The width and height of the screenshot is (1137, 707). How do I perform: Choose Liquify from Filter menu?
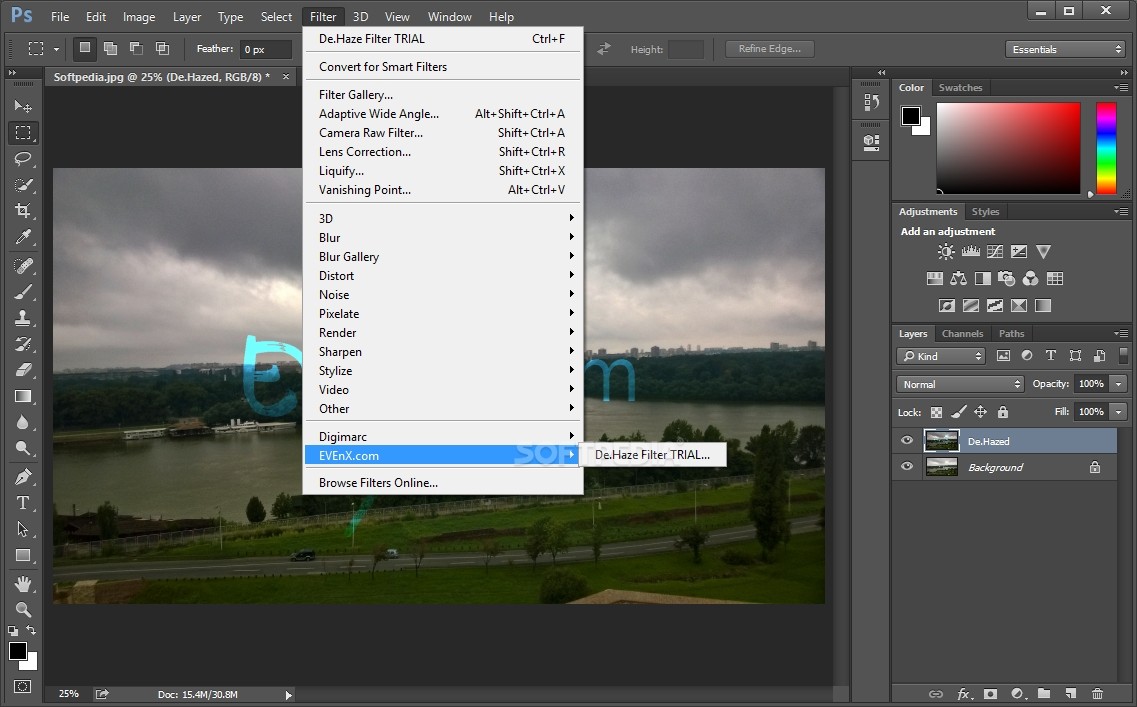coord(442,170)
